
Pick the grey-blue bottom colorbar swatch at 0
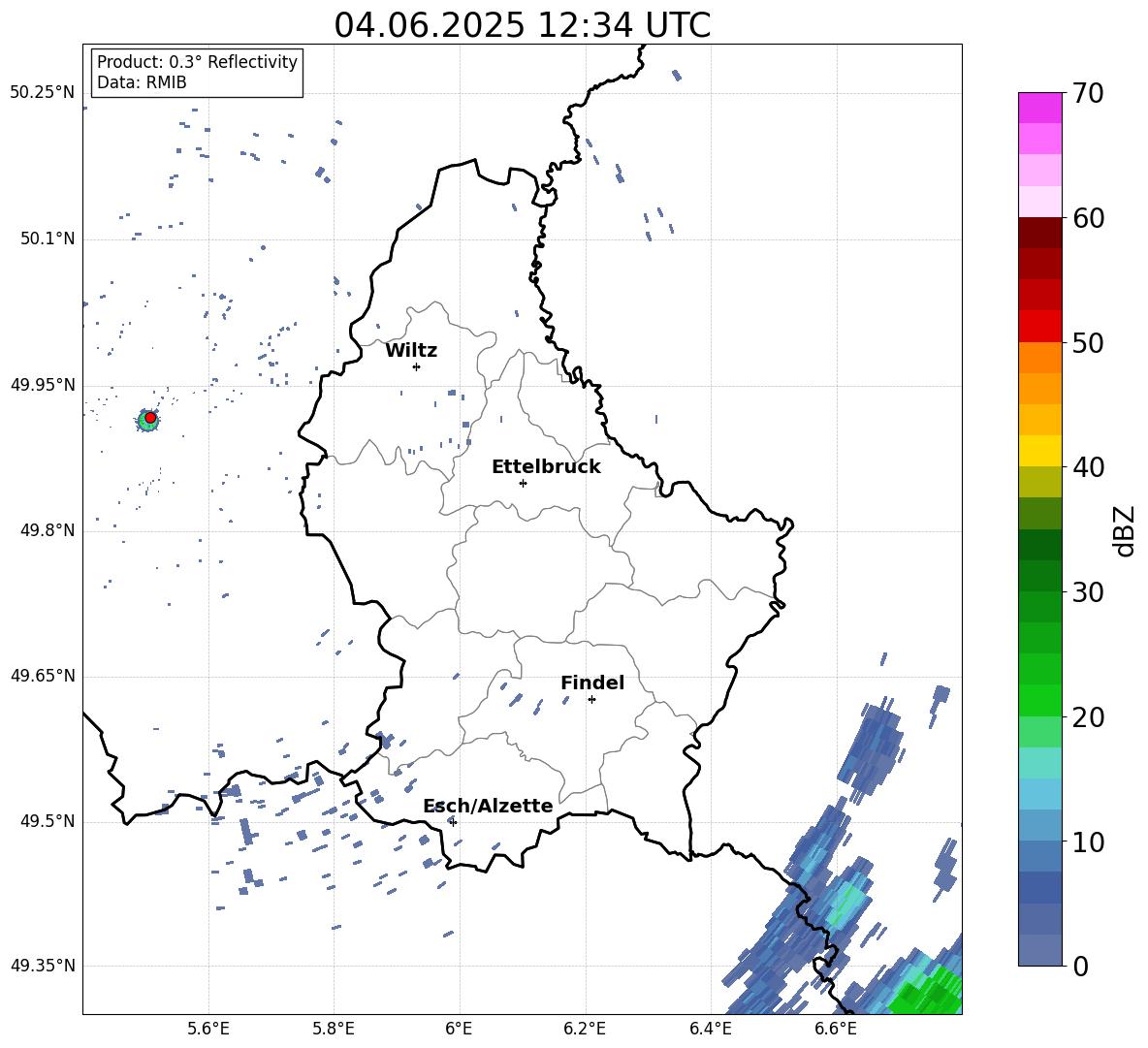[1039, 950]
